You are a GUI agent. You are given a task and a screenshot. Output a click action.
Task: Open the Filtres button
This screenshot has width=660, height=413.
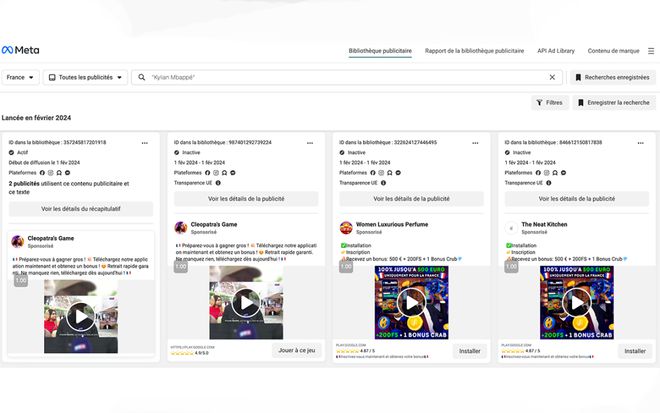(550, 102)
